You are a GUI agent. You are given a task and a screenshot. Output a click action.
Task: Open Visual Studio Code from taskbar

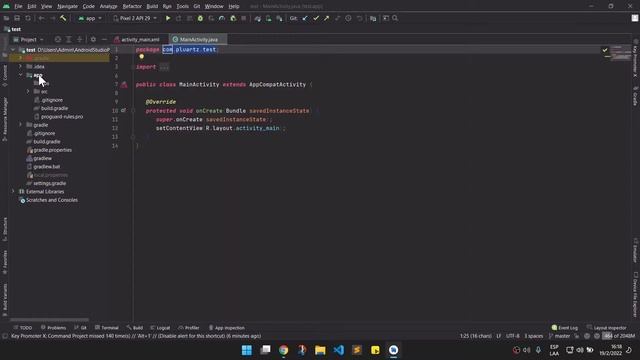(338, 350)
